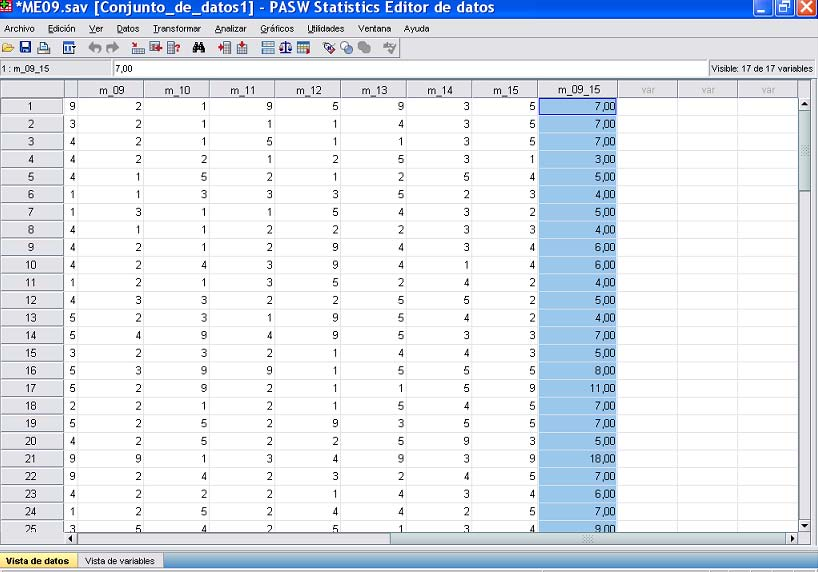
Task: Click the Print icon in the toolbar
Action: coord(43,47)
